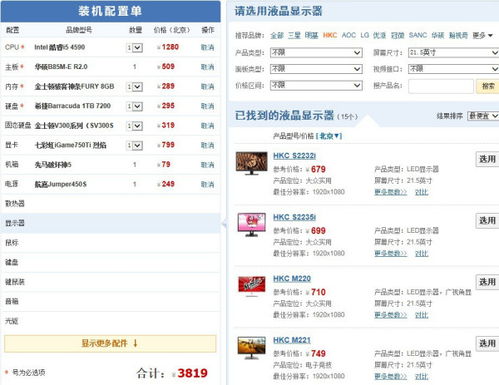Click 对比 for HKC S2232i
This screenshot has height=385, width=499.
point(421,192)
